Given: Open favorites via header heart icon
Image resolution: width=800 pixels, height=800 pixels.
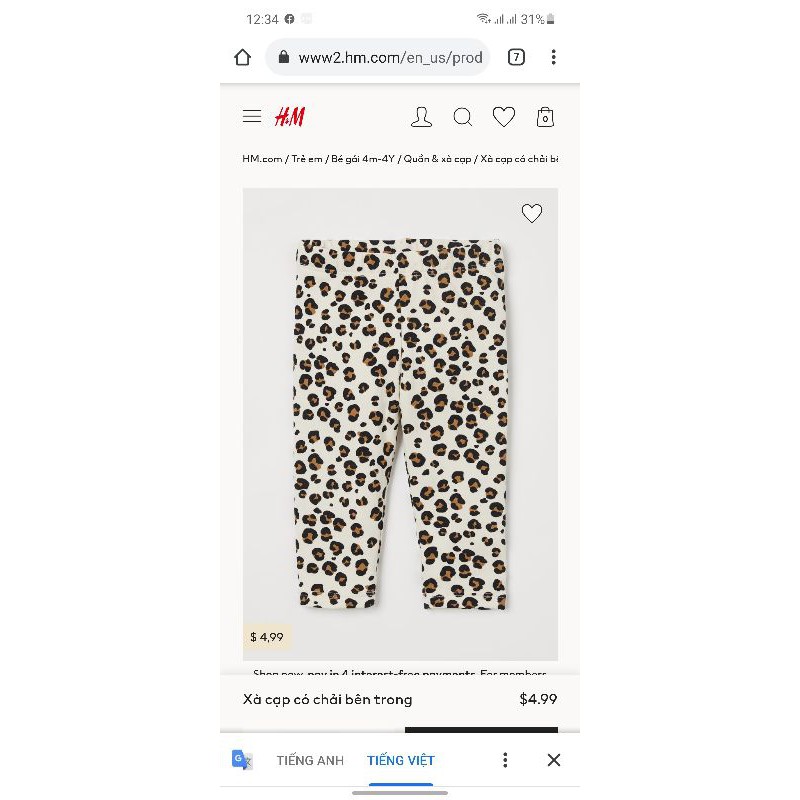Looking at the screenshot, I should point(504,117).
